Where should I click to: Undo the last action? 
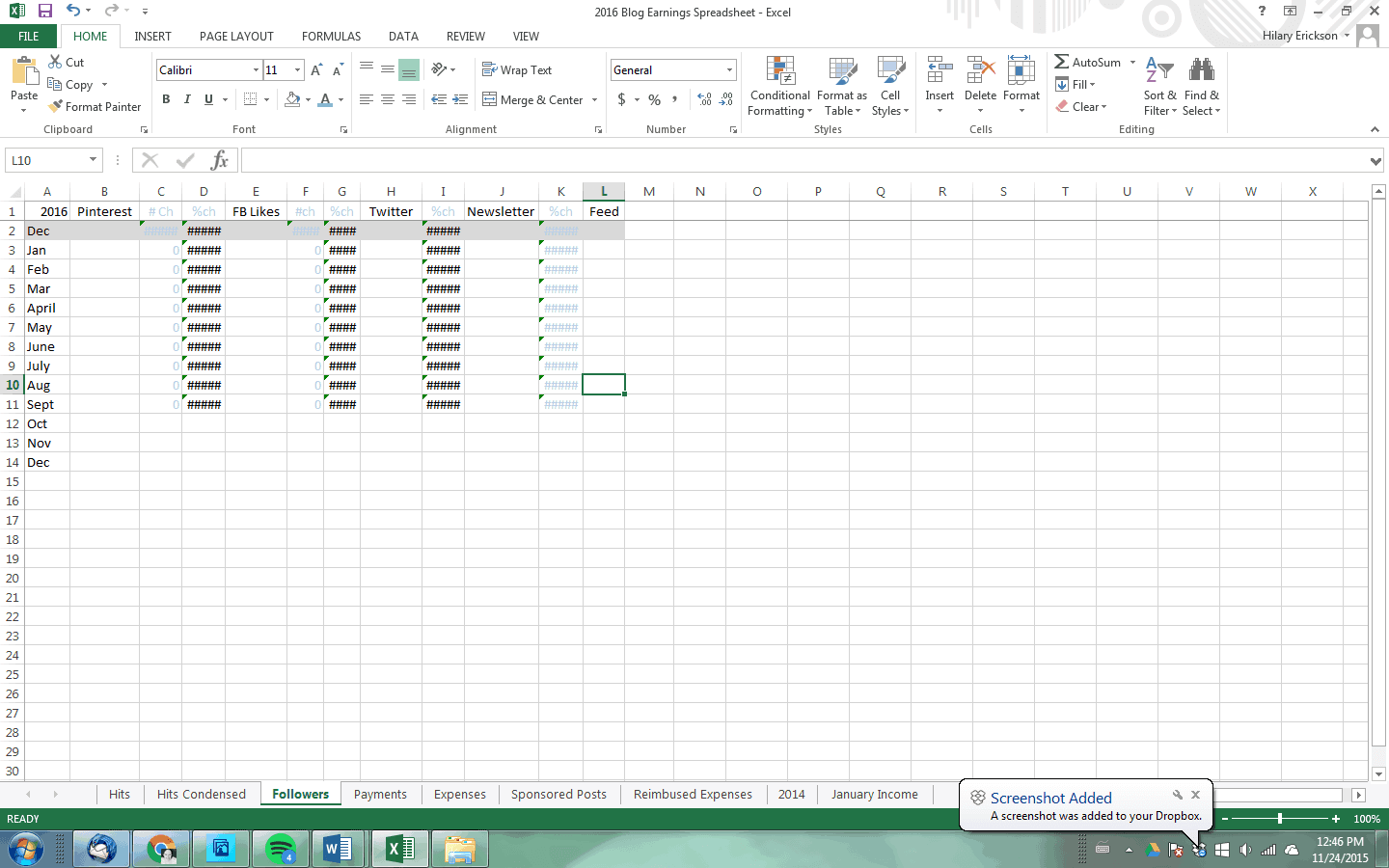(73, 11)
